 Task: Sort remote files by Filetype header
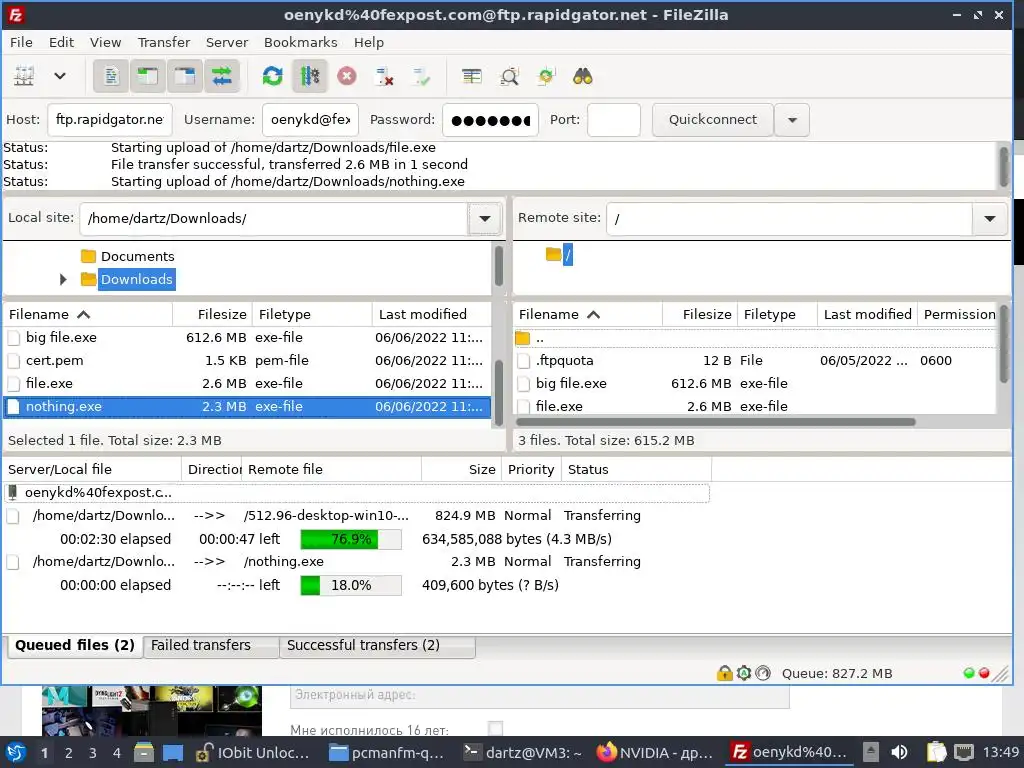pyautogui.click(x=777, y=314)
